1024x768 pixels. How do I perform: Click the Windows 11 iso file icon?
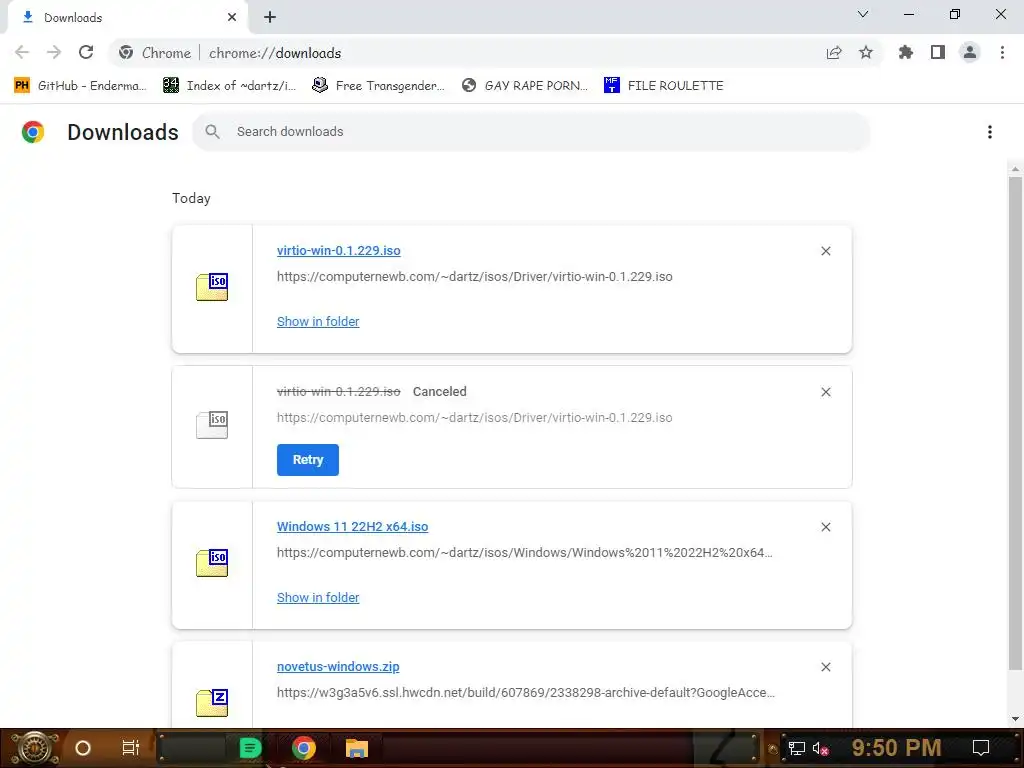click(212, 563)
